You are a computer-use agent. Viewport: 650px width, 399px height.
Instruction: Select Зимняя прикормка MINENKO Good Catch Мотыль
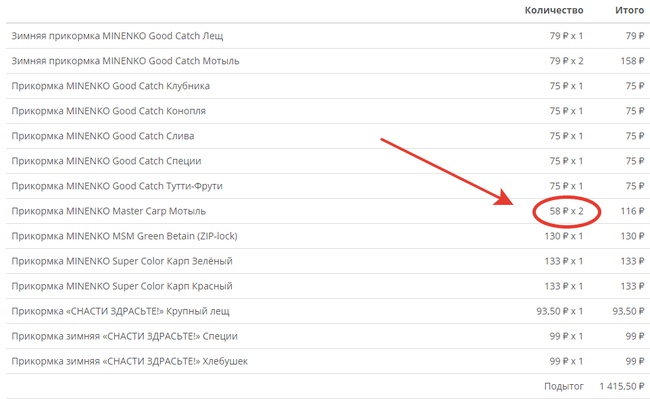125,61
